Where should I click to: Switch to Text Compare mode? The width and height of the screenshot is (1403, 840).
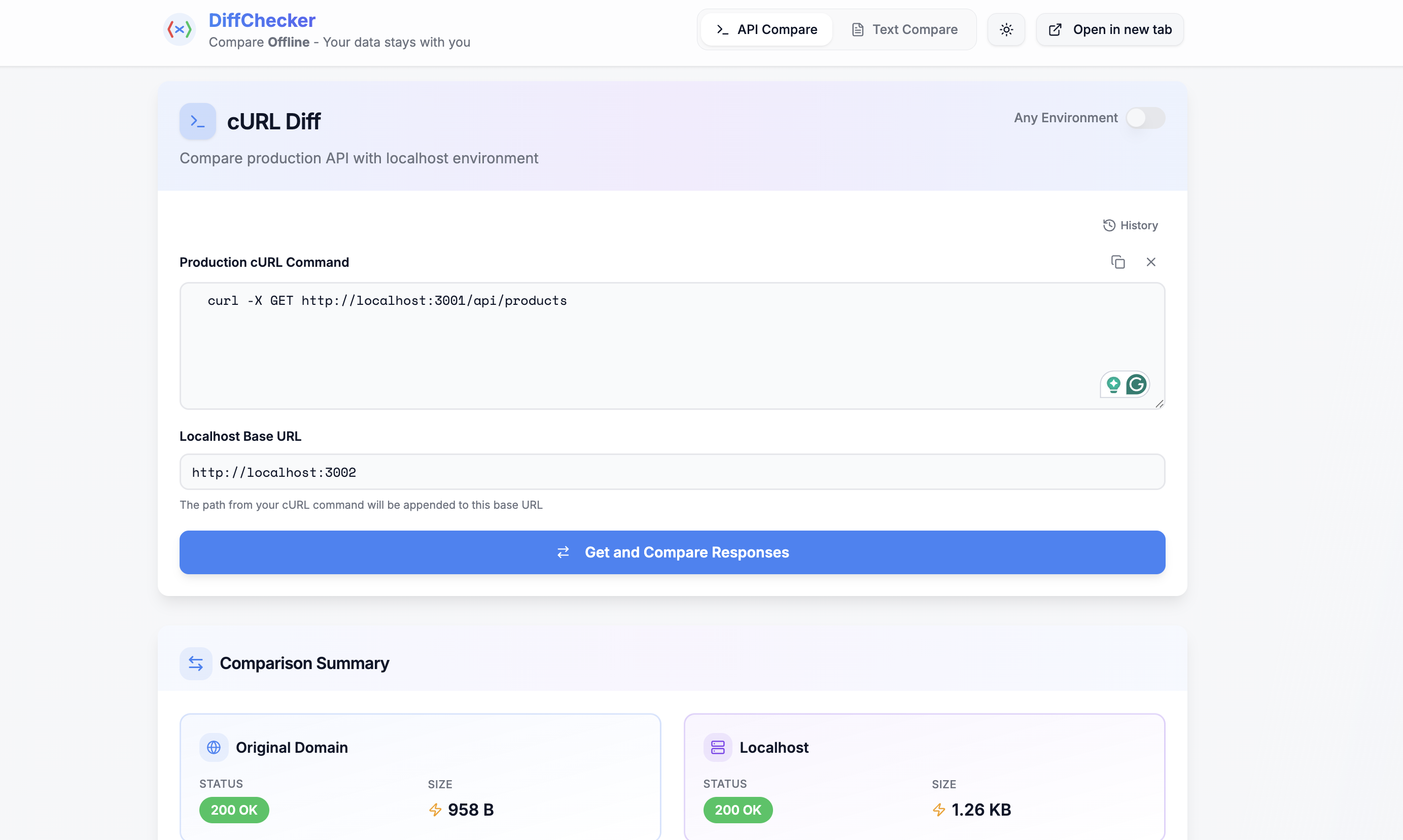(x=903, y=29)
